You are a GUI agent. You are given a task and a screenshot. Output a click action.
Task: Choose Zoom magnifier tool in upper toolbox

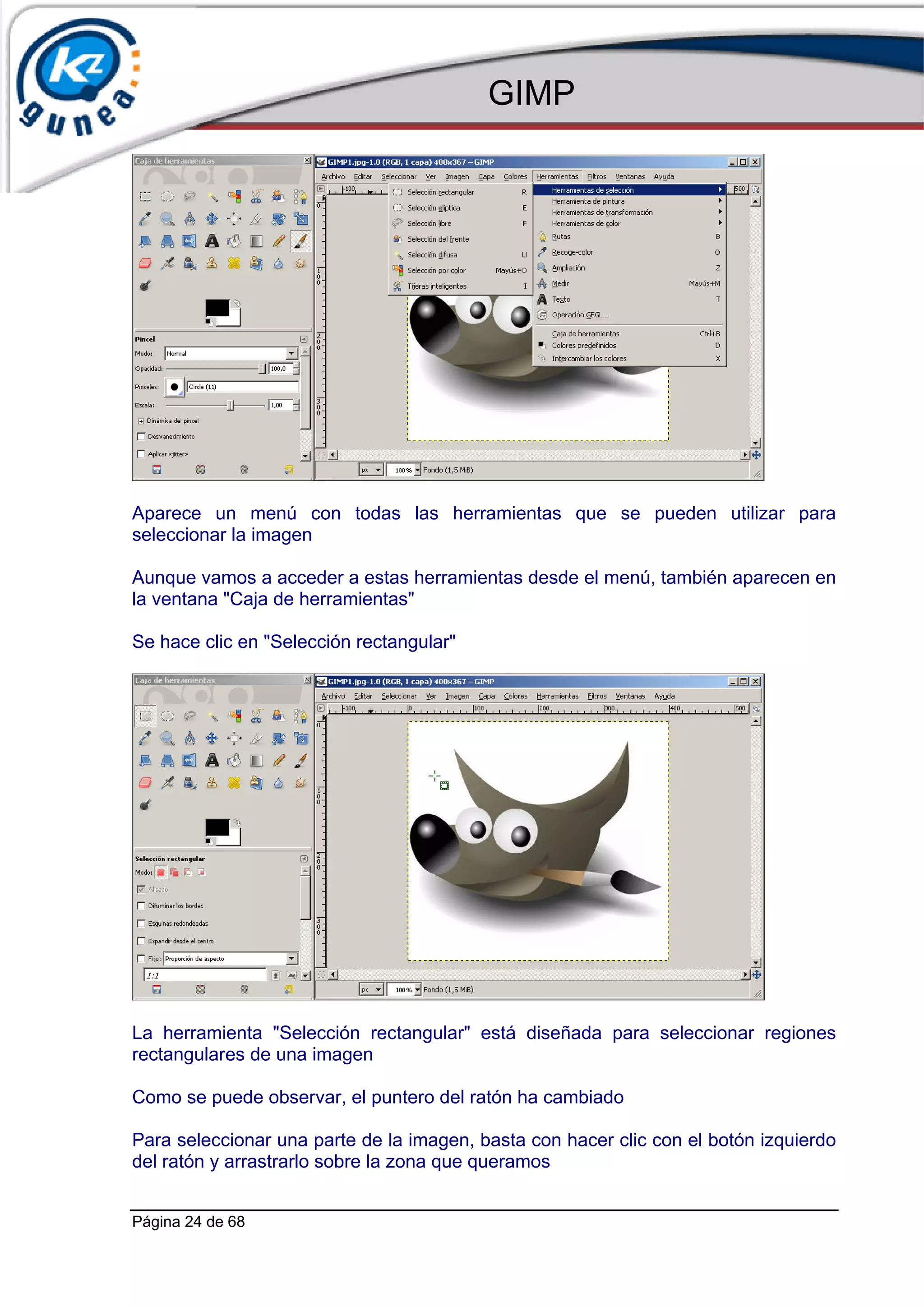tap(167, 219)
